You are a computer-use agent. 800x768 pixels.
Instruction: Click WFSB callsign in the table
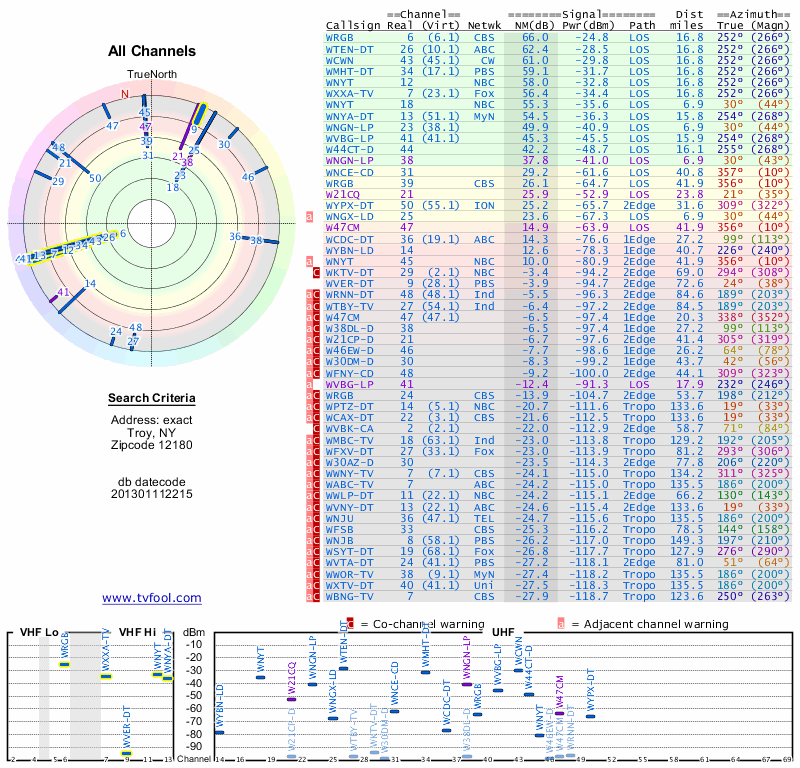point(339,530)
